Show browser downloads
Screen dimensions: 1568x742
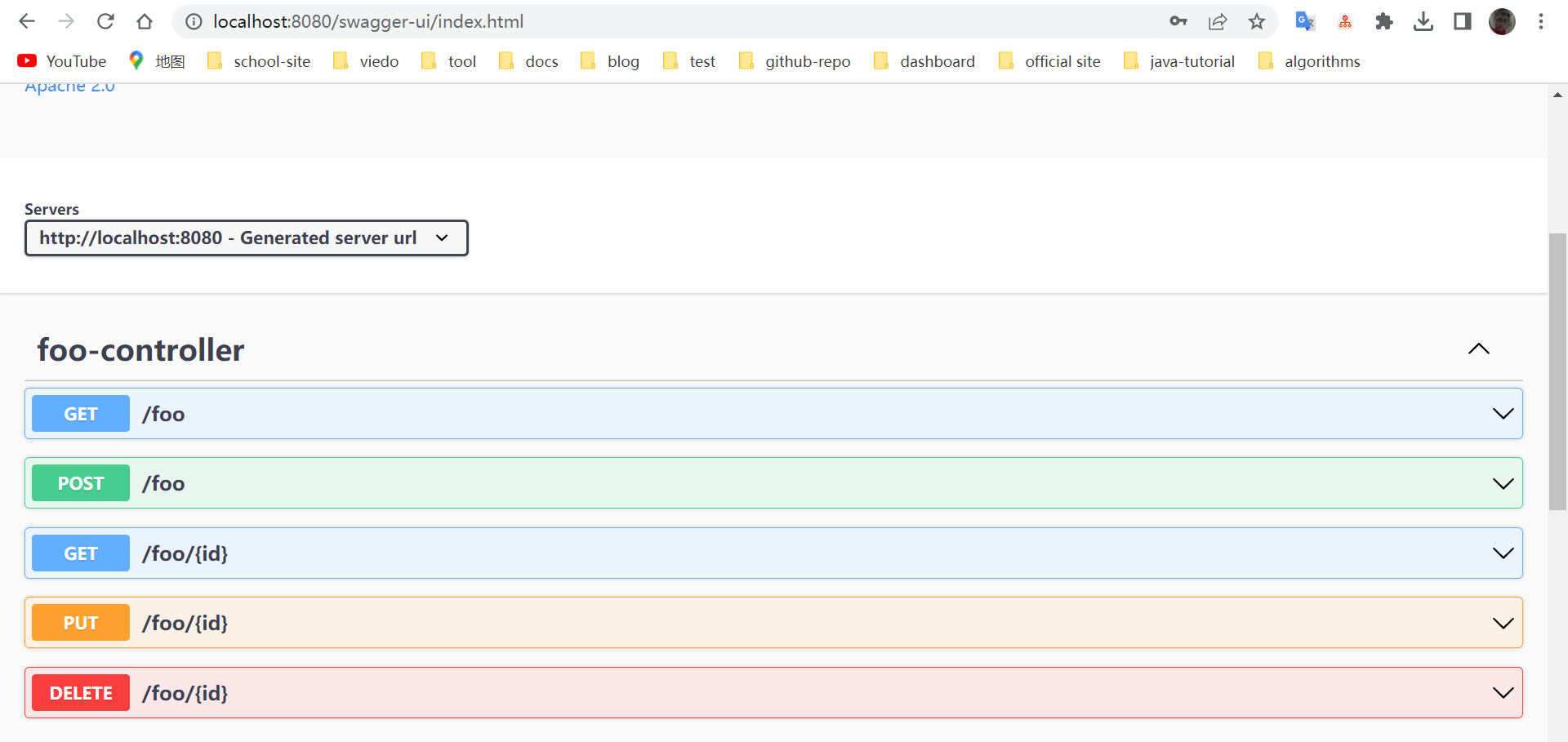coord(1423,21)
